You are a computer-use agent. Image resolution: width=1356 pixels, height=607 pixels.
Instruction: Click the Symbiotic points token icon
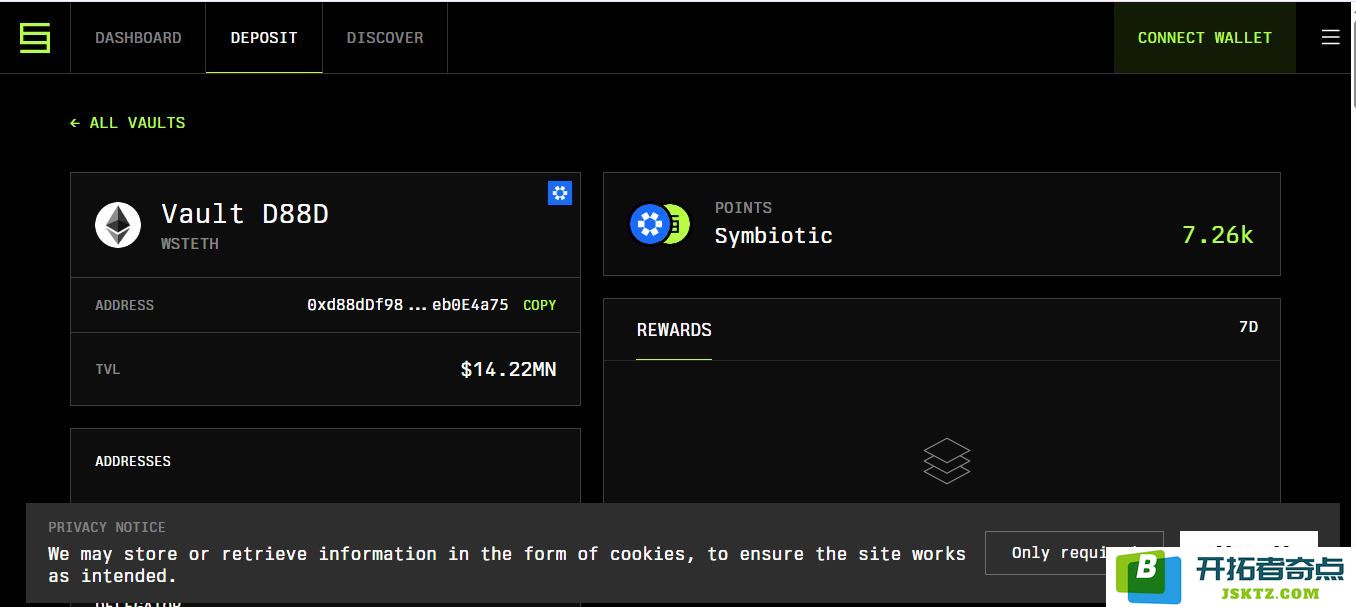pyautogui.click(x=659, y=224)
